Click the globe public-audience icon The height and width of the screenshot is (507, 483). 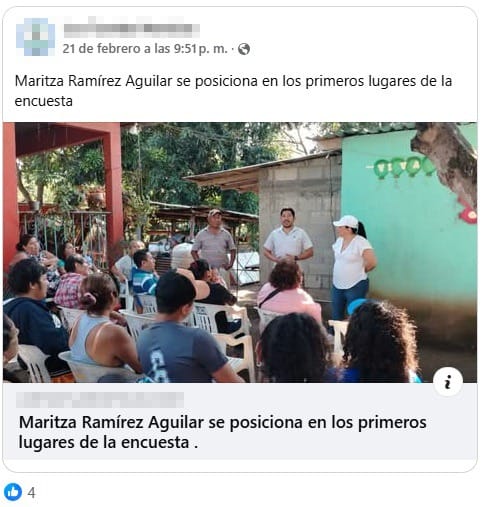[x=244, y=49]
